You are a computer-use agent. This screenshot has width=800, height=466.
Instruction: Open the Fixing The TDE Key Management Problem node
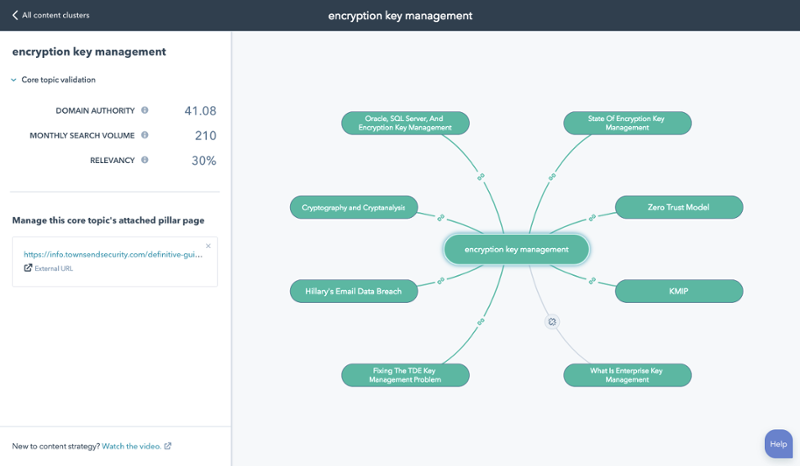[405, 375]
